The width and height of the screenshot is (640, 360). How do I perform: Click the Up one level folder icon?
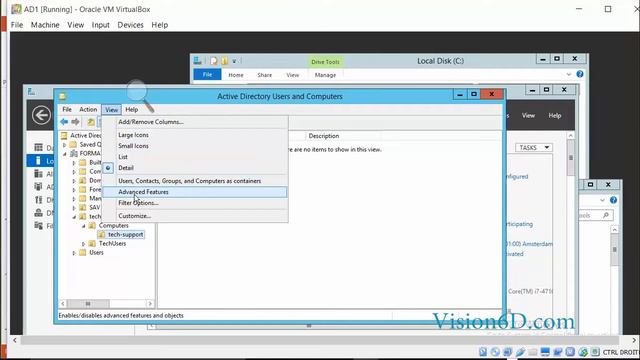pyautogui.click(x=91, y=122)
